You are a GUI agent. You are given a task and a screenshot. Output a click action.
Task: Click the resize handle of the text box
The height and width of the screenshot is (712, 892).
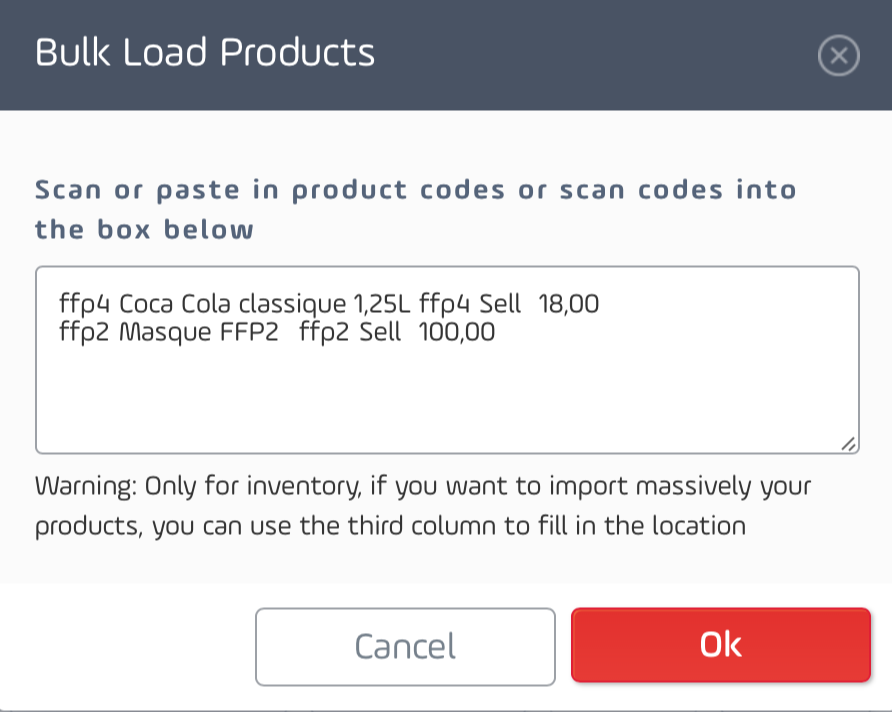(848, 444)
